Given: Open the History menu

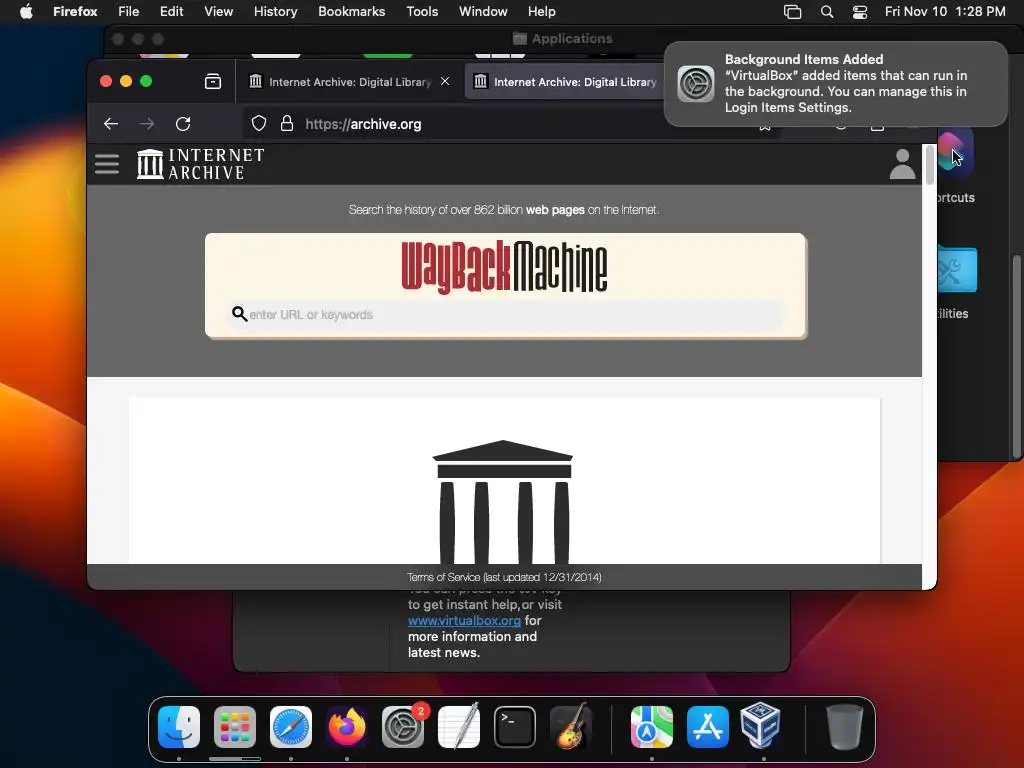Looking at the screenshot, I should pyautogui.click(x=276, y=12).
